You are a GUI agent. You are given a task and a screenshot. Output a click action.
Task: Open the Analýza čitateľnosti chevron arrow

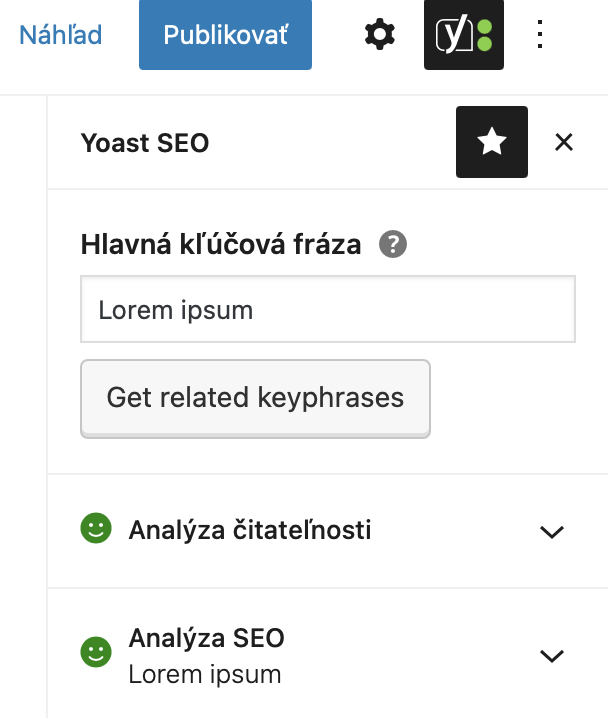pyautogui.click(x=552, y=532)
